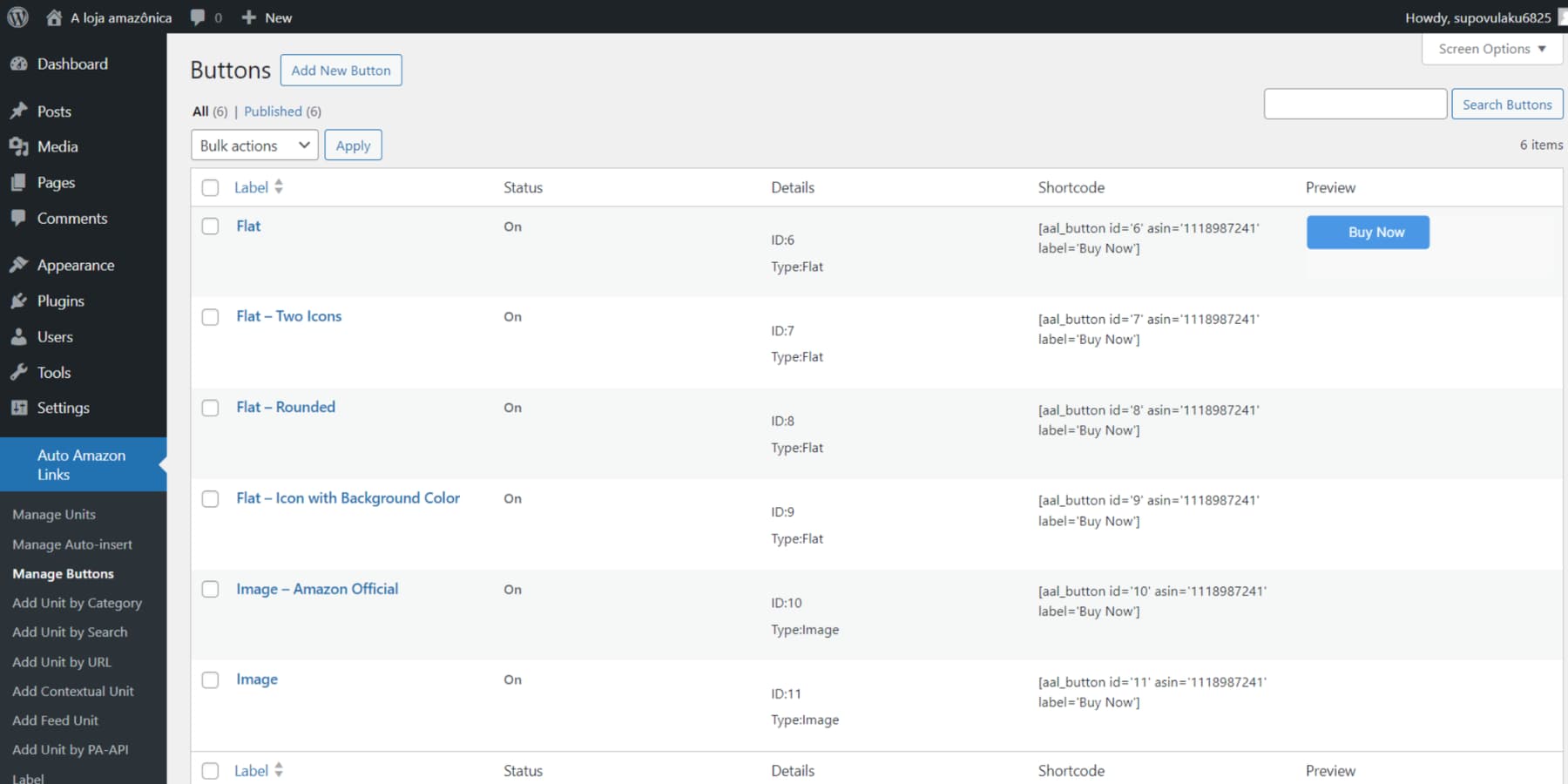Click inside the search input field
The width and height of the screenshot is (1568, 784).
(1355, 104)
